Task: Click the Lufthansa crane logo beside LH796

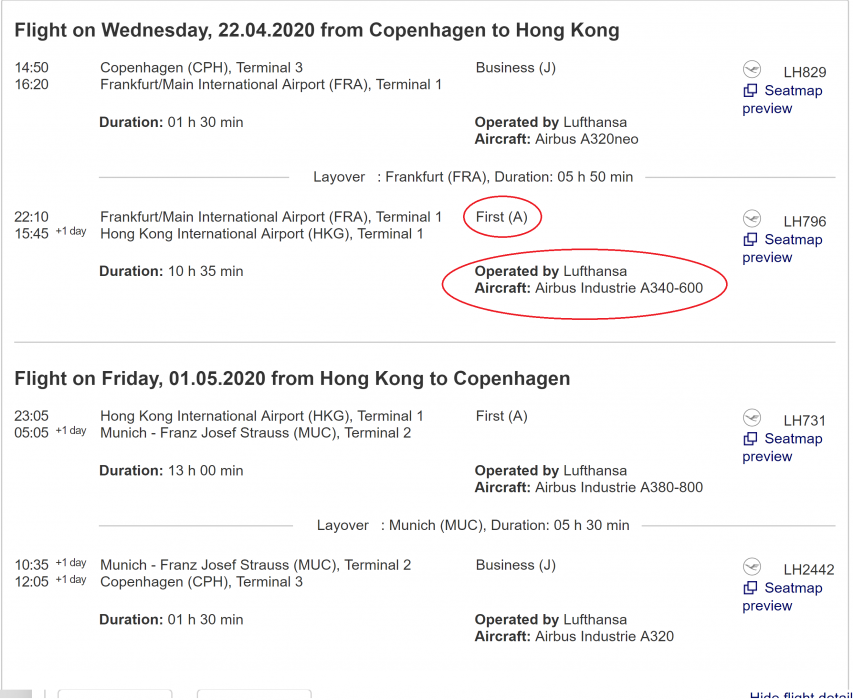Action: click(x=752, y=218)
